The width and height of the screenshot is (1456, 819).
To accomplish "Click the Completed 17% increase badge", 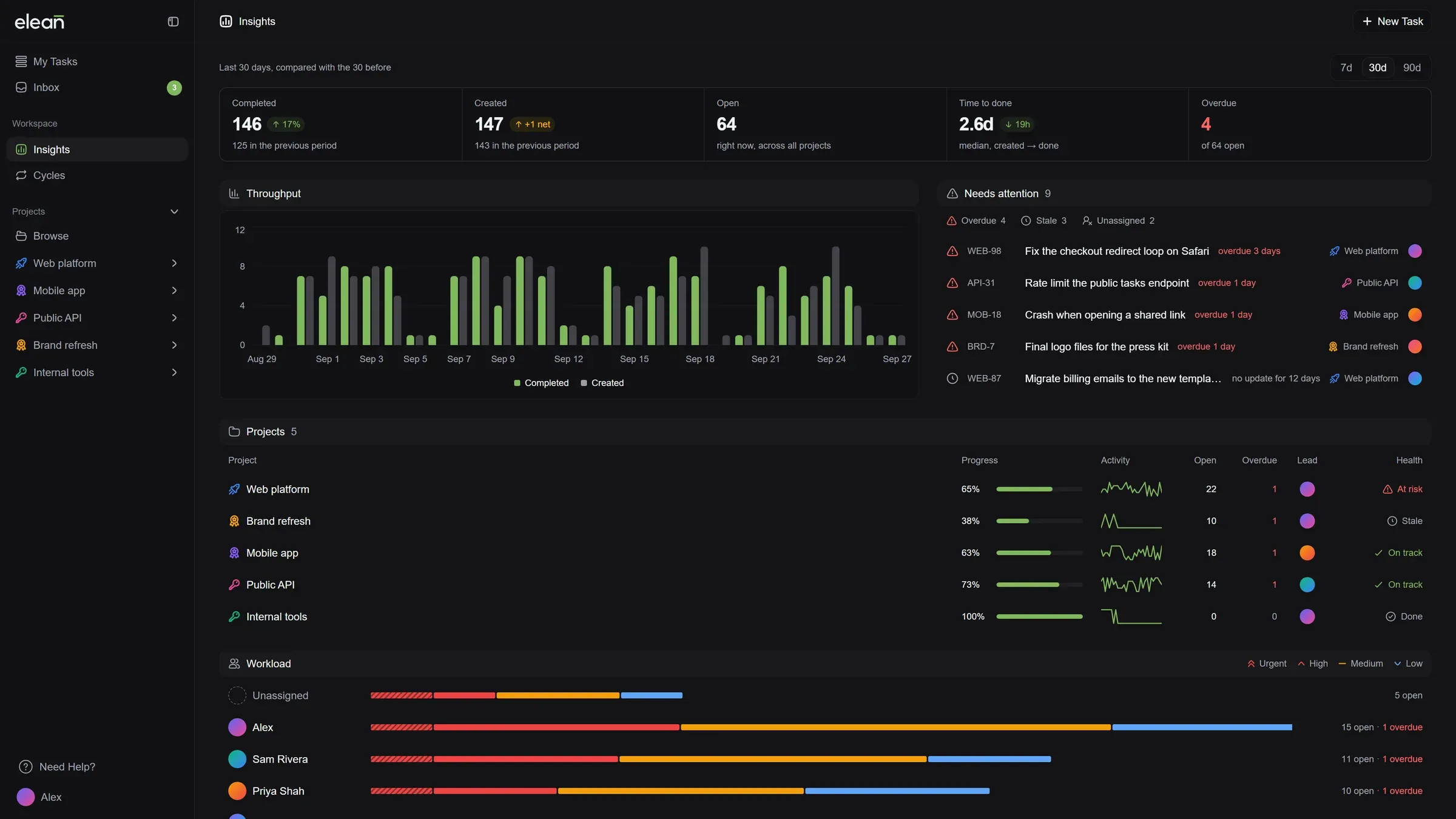I will [286, 124].
